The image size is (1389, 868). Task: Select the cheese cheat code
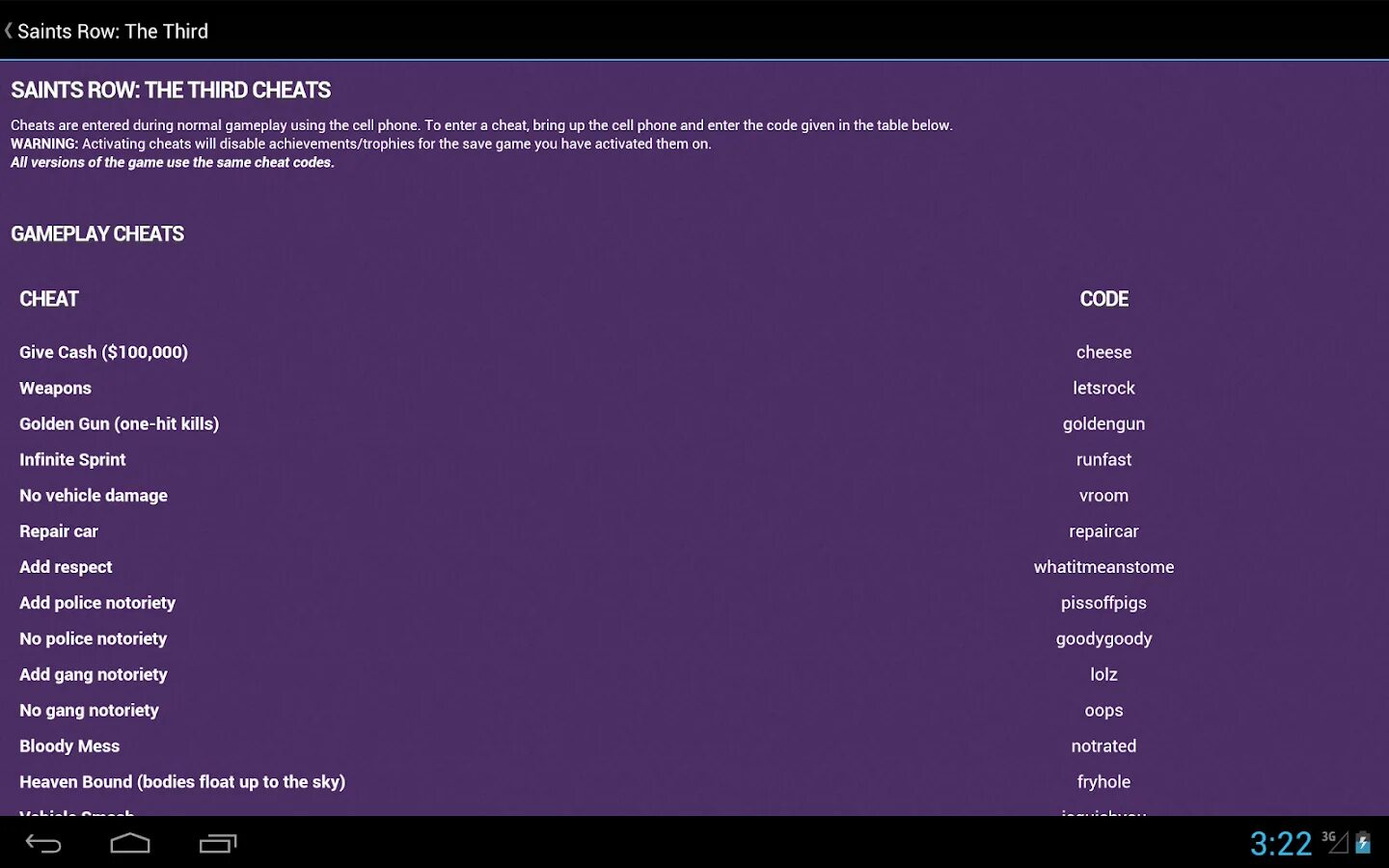(1104, 352)
